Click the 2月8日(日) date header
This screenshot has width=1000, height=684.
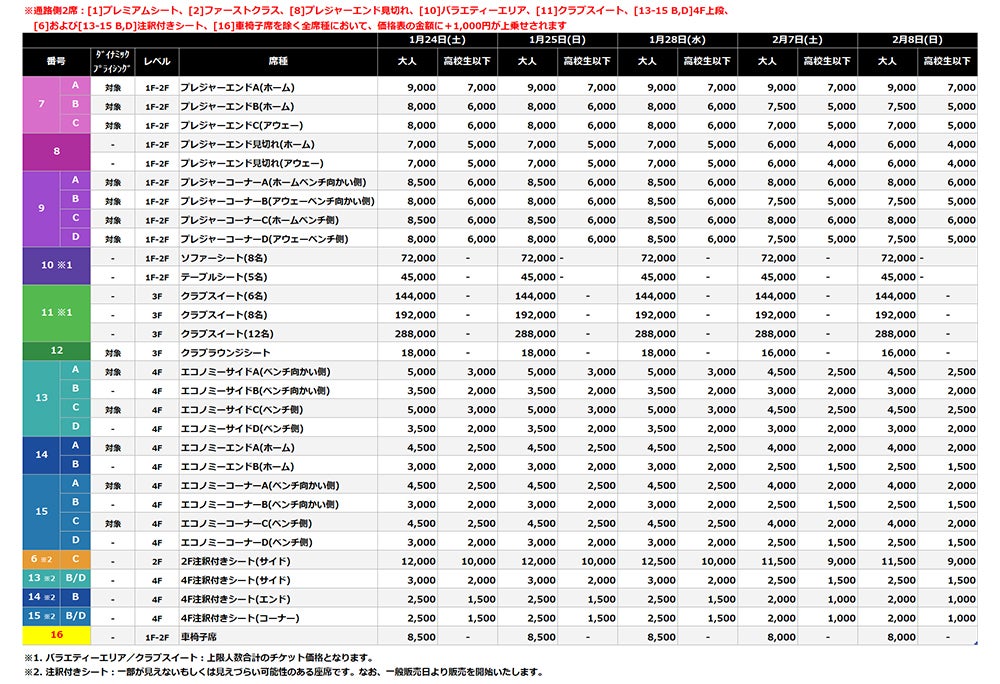(917, 40)
